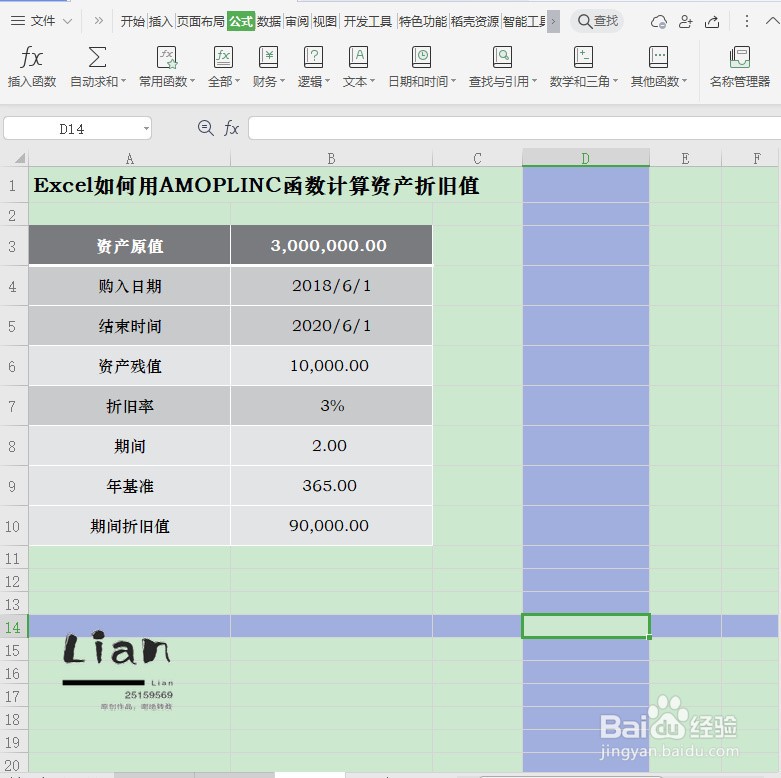Viewport: 781px width, 778px height.
Task: Select cell with 90,000.00
Action: tap(331, 525)
